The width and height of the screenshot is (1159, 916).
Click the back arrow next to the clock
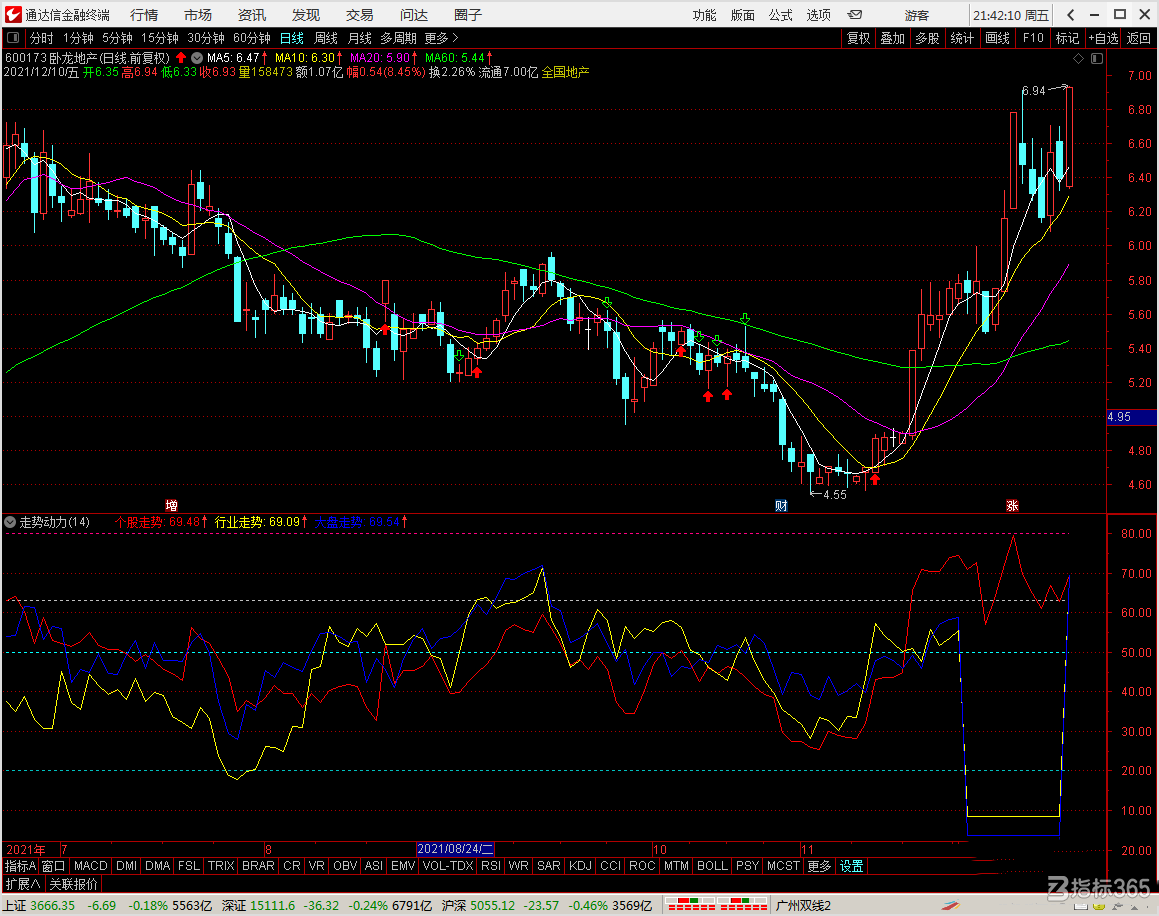[1070, 15]
